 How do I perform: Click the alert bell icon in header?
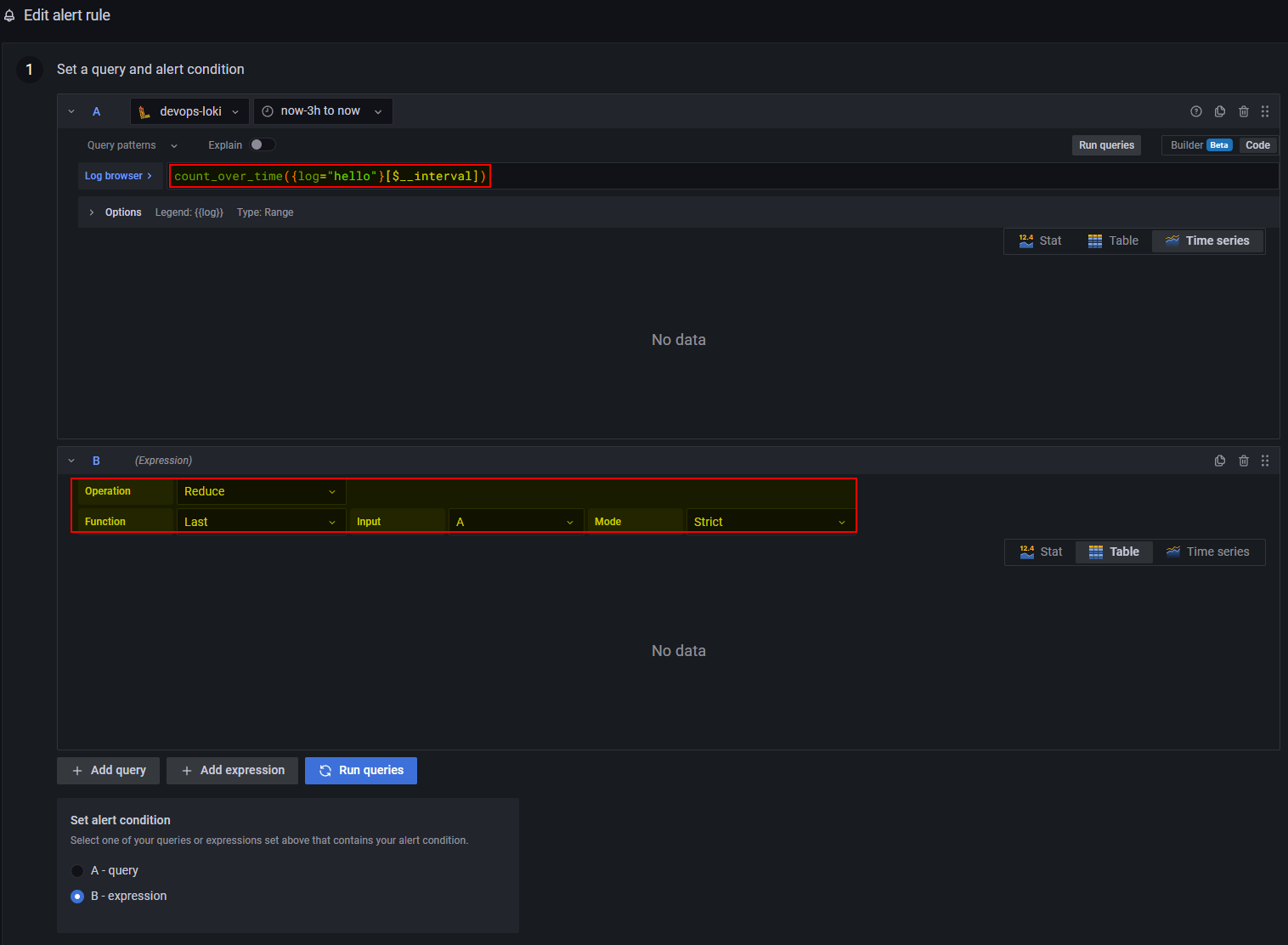[9, 16]
